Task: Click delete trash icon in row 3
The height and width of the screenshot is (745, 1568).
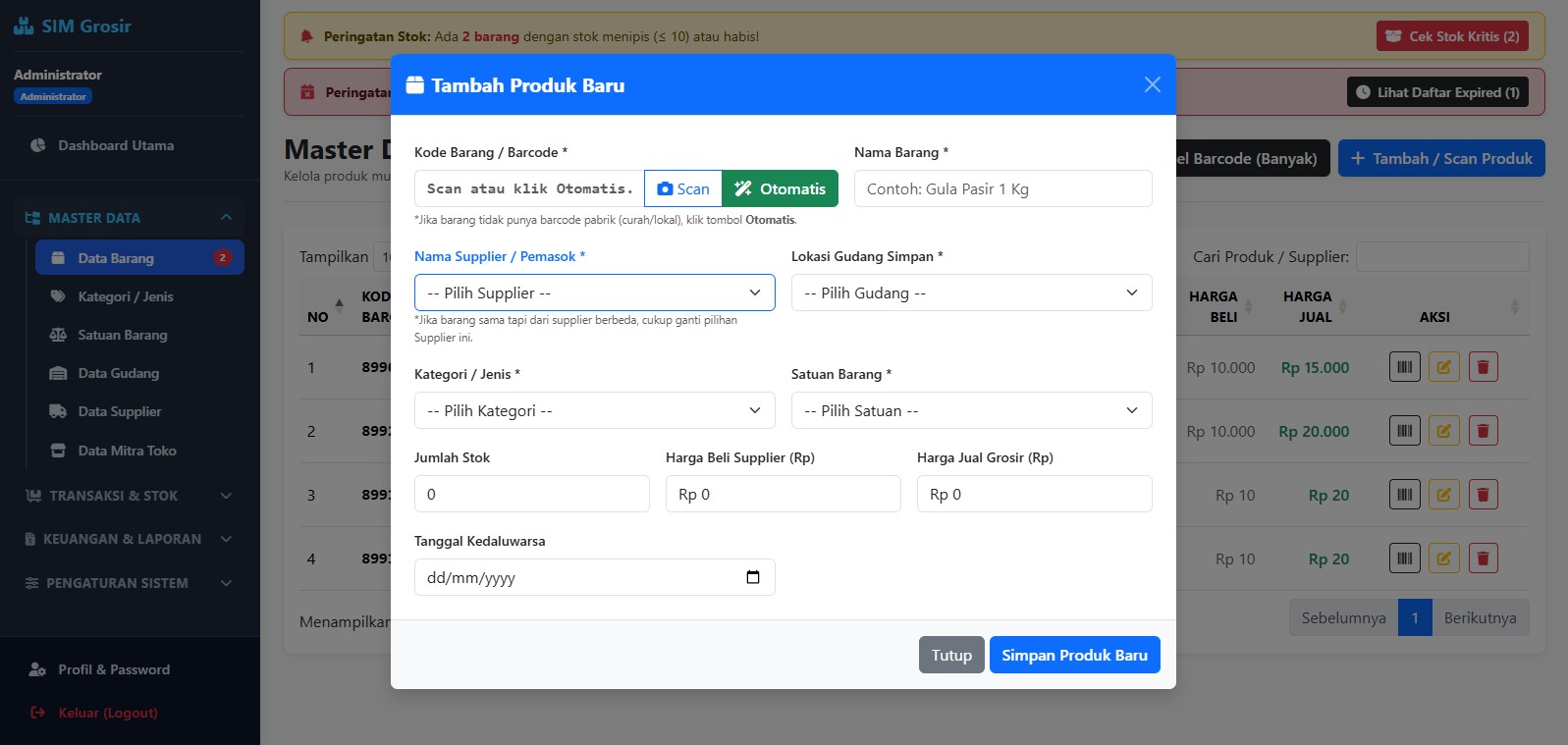Action: [1484, 495]
